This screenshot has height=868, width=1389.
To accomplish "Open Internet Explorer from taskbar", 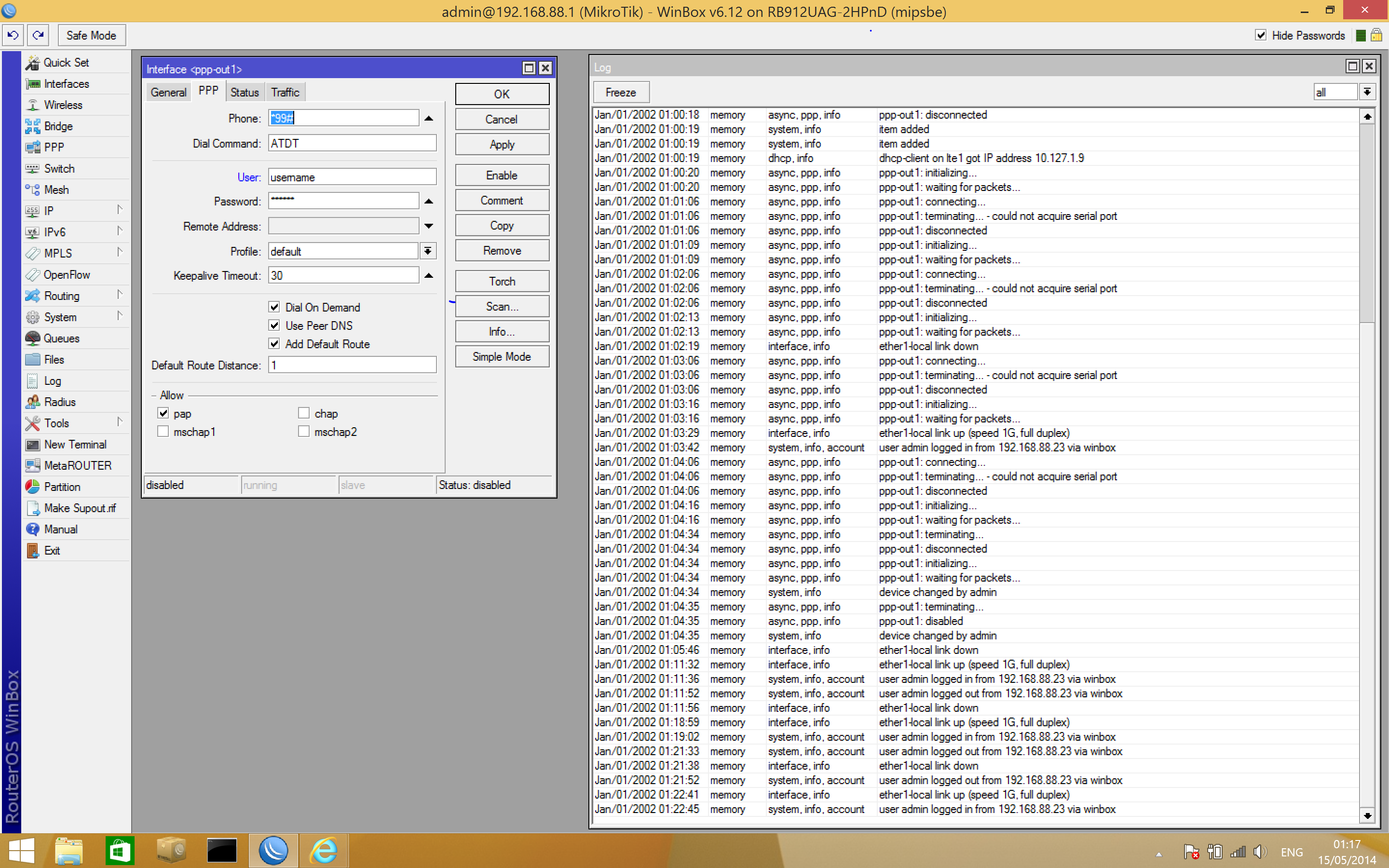I will tap(324, 850).
